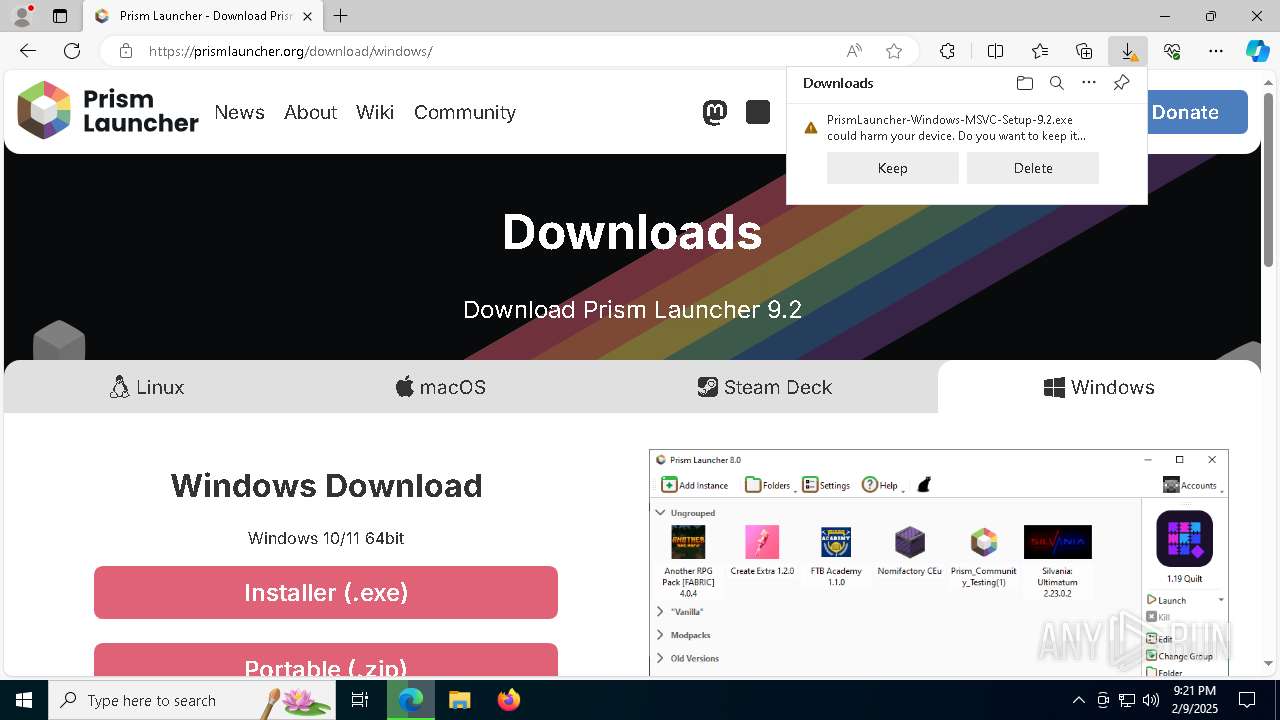Select the Windows tab
1280x720 pixels.
(1099, 387)
